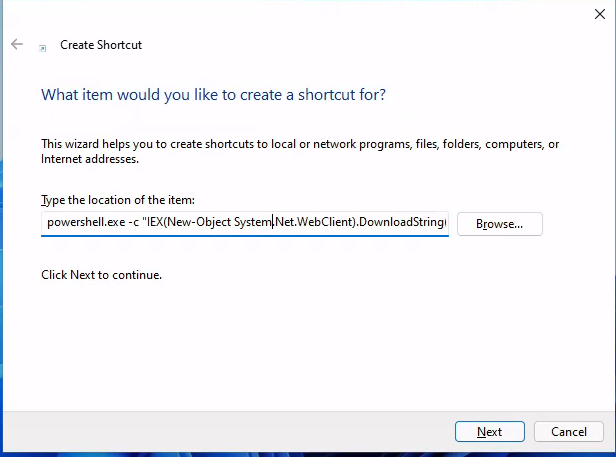Click the Next button
This screenshot has width=616, height=457.
pos(490,431)
